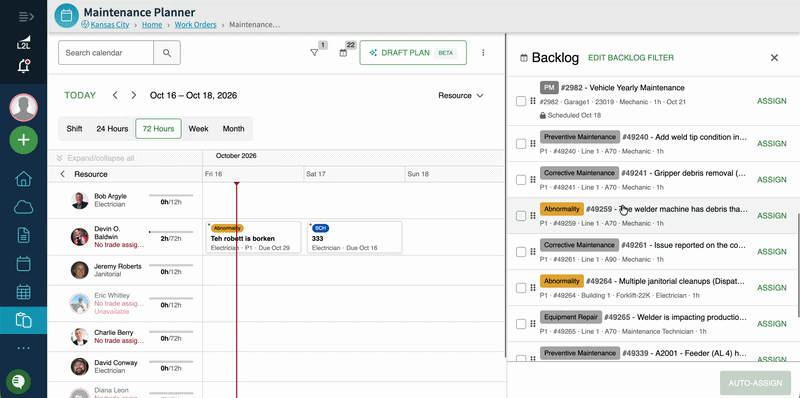800x398 pixels.
Task: Go to the next date range arrow
Action: click(134, 95)
